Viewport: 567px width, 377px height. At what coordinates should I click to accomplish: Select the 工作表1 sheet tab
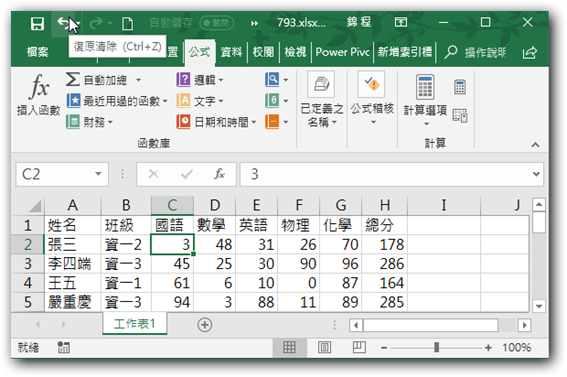(135, 324)
